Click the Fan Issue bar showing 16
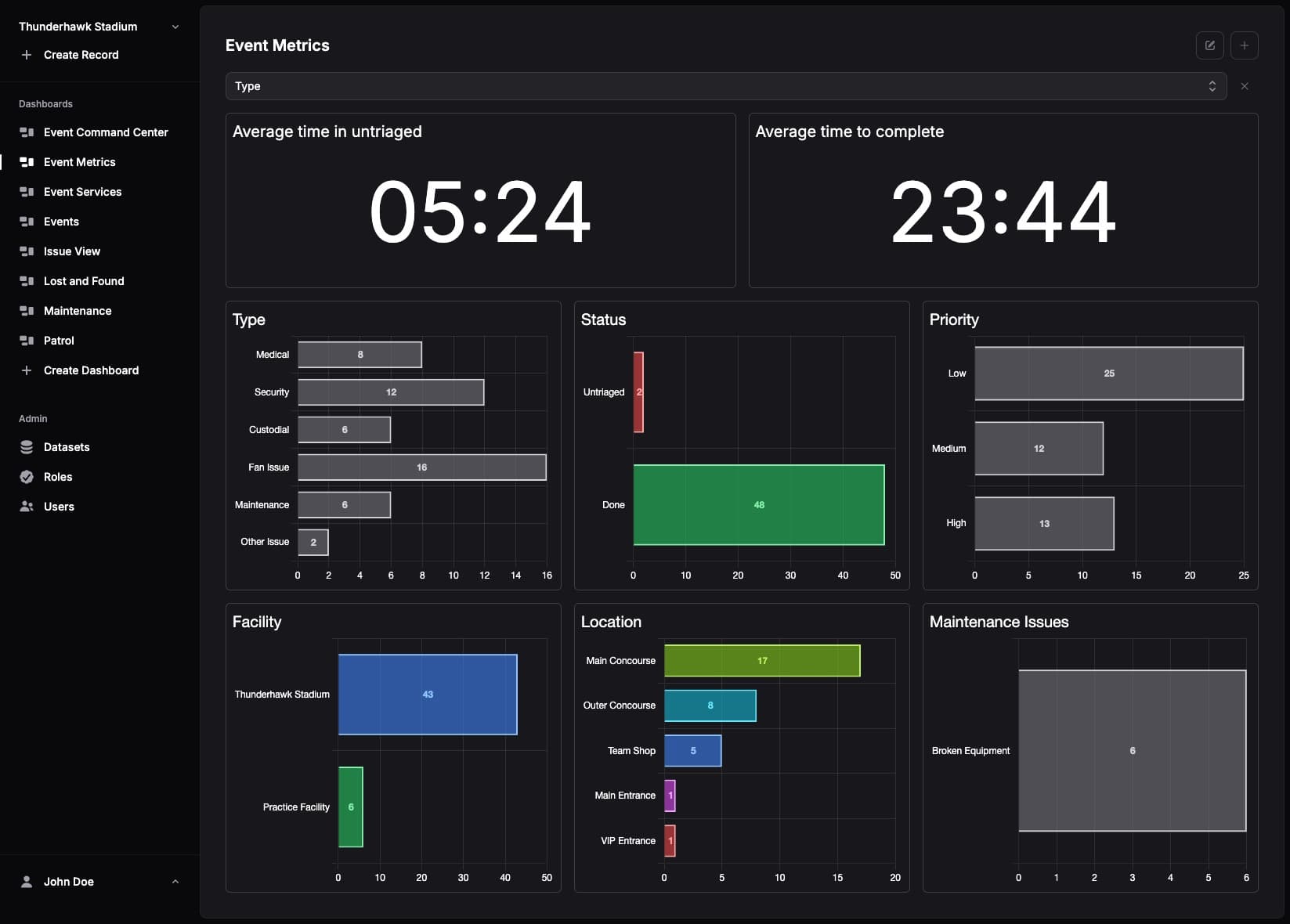Image resolution: width=1290 pixels, height=924 pixels. click(x=421, y=467)
